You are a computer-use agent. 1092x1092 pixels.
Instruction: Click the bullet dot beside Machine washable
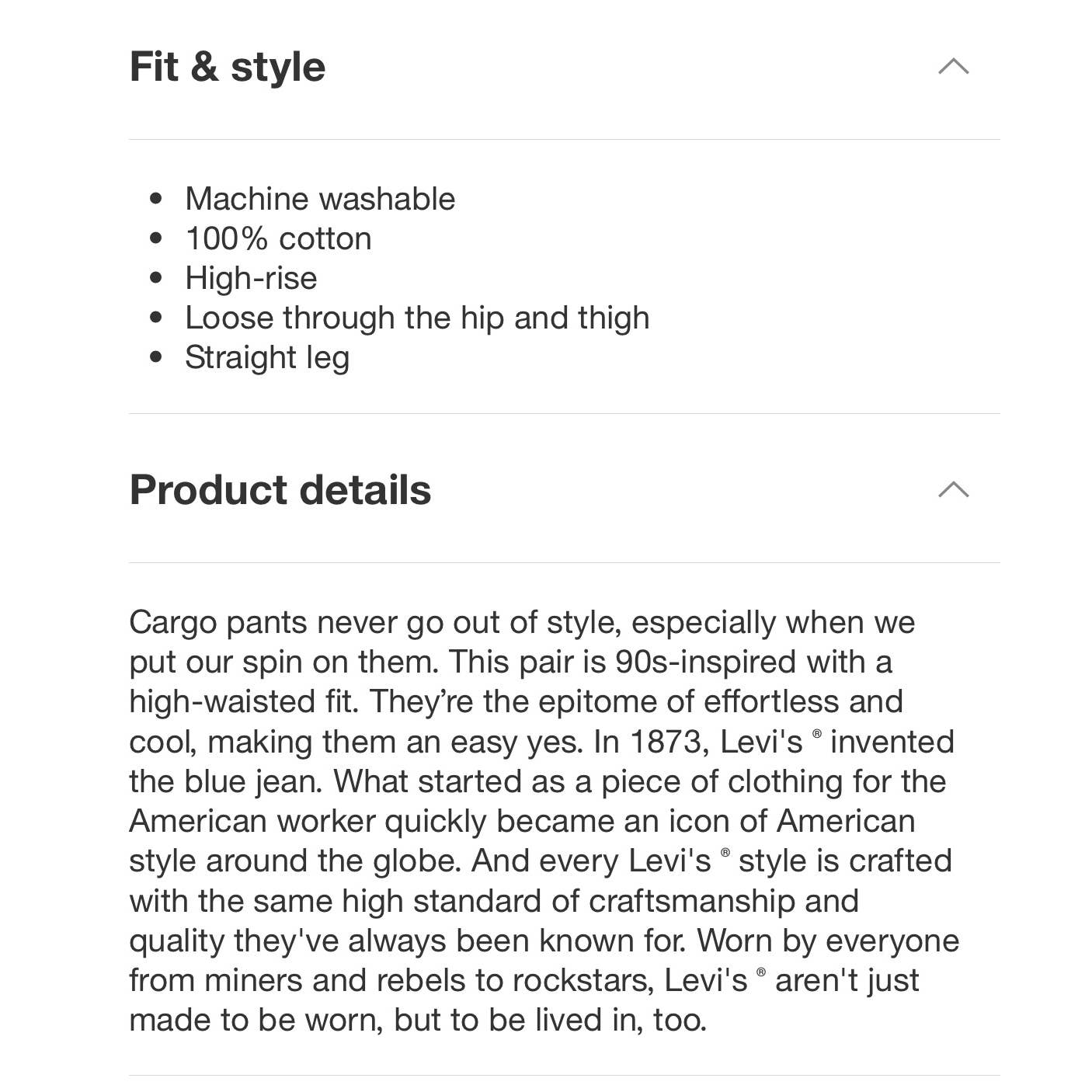(156, 199)
